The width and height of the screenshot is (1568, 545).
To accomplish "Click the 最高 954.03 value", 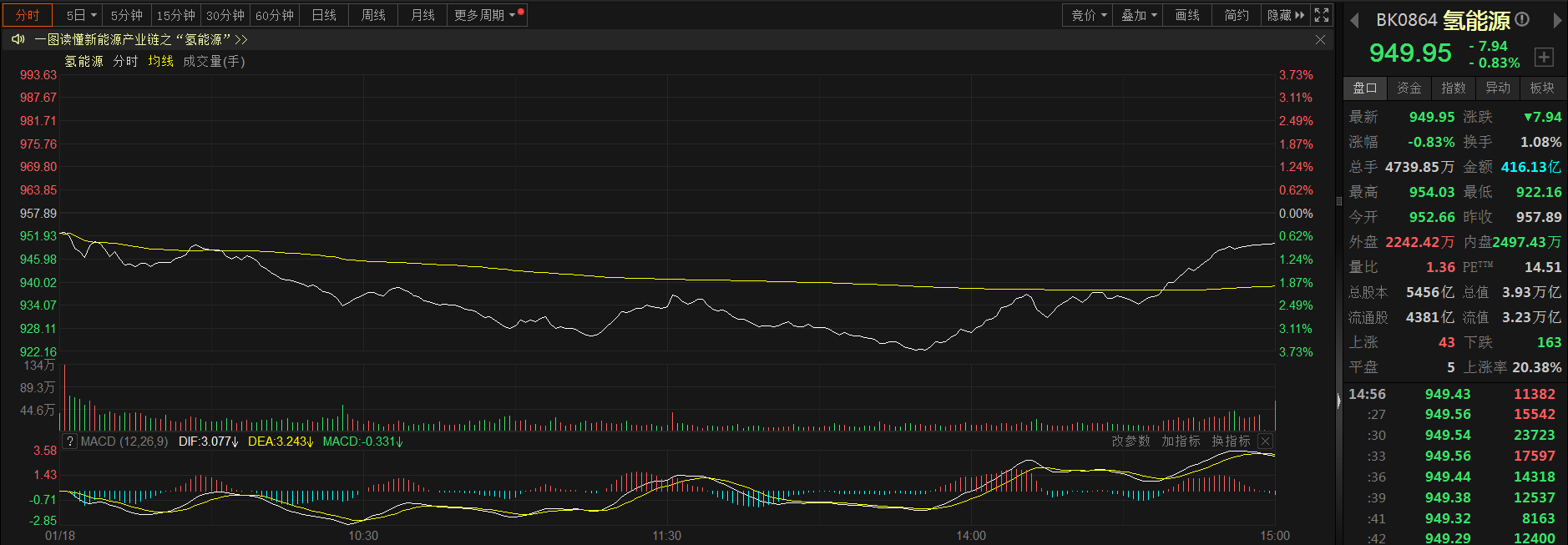I will [x=1432, y=192].
